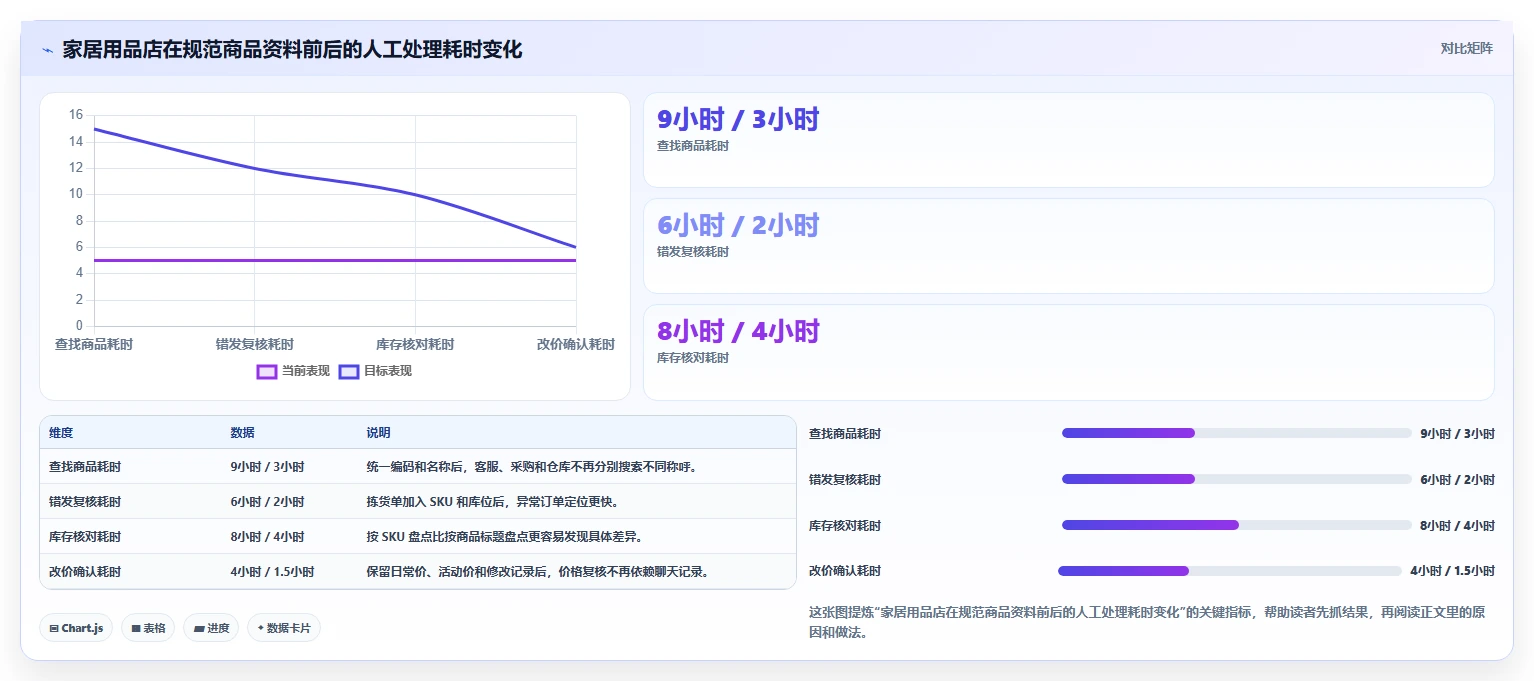The image size is (1534, 681).
Task: Click the 6小时 / 2小时 table cell
Action: point(267,502)
